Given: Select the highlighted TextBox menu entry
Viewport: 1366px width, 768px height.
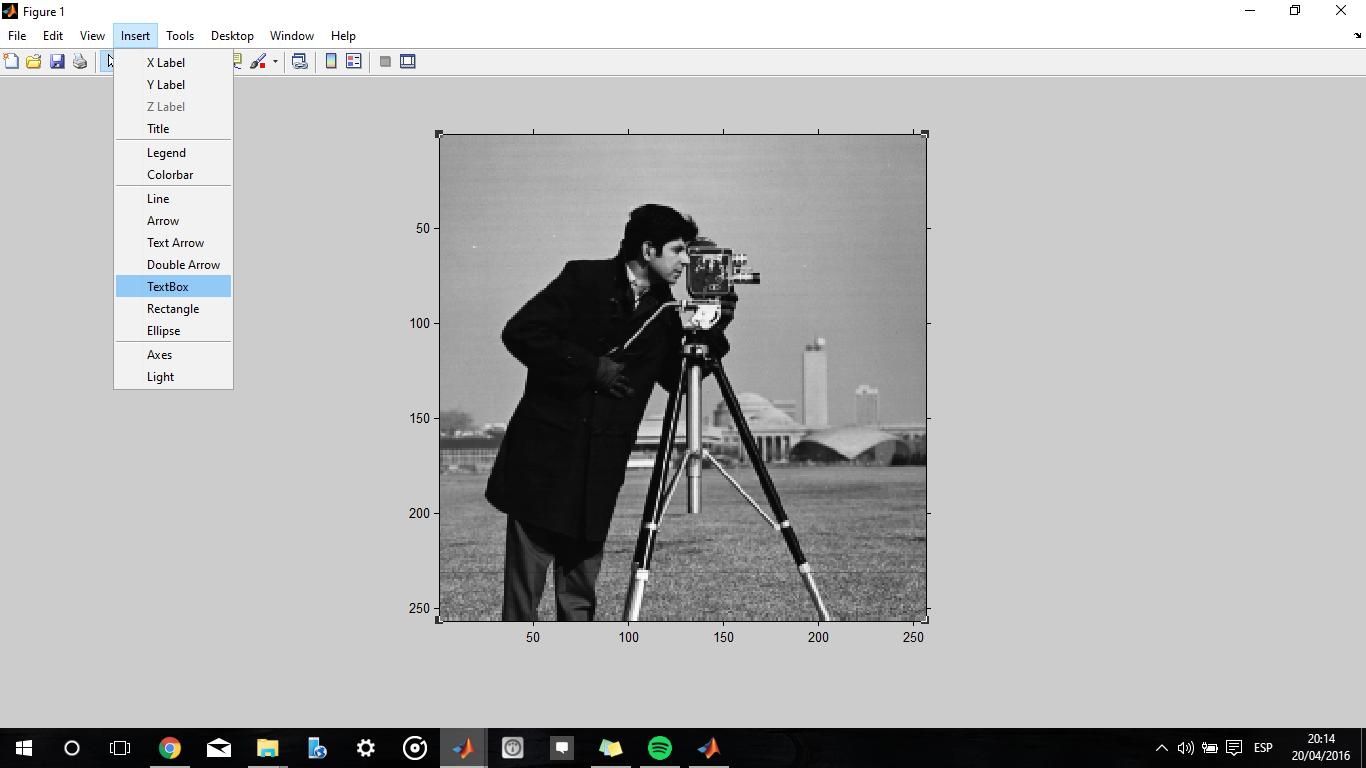Looking at the screenshot, I should pyautogui.click(x=173, y=287).
